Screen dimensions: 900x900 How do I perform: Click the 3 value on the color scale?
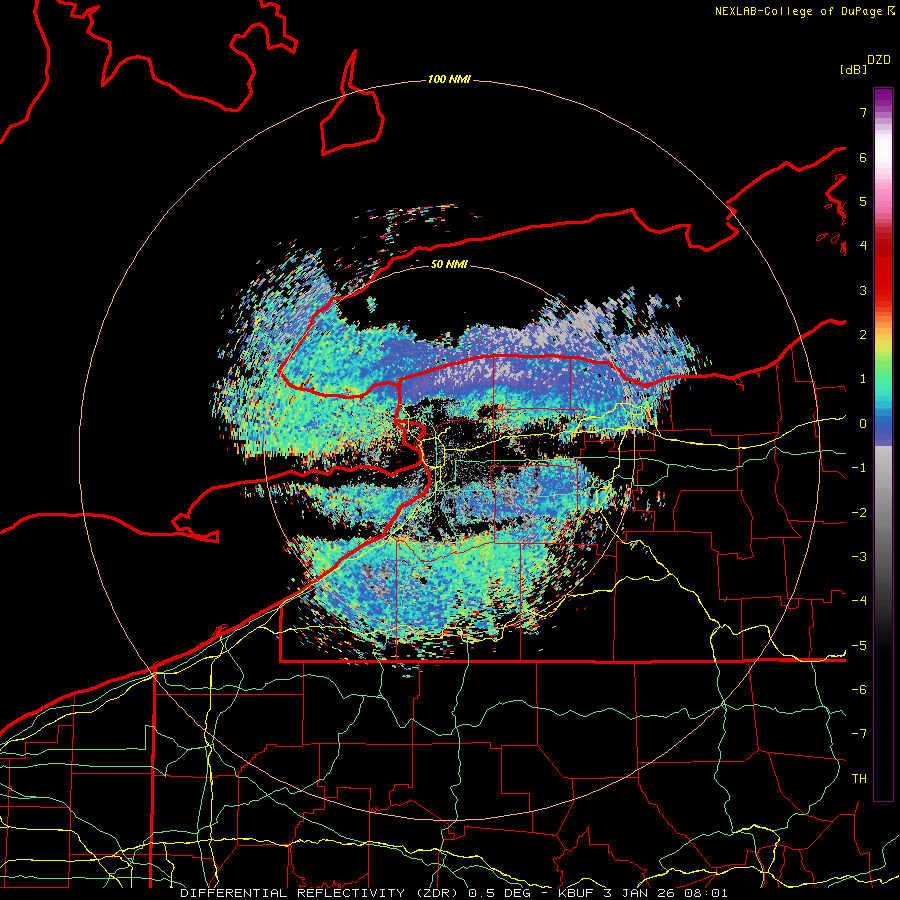863,290
